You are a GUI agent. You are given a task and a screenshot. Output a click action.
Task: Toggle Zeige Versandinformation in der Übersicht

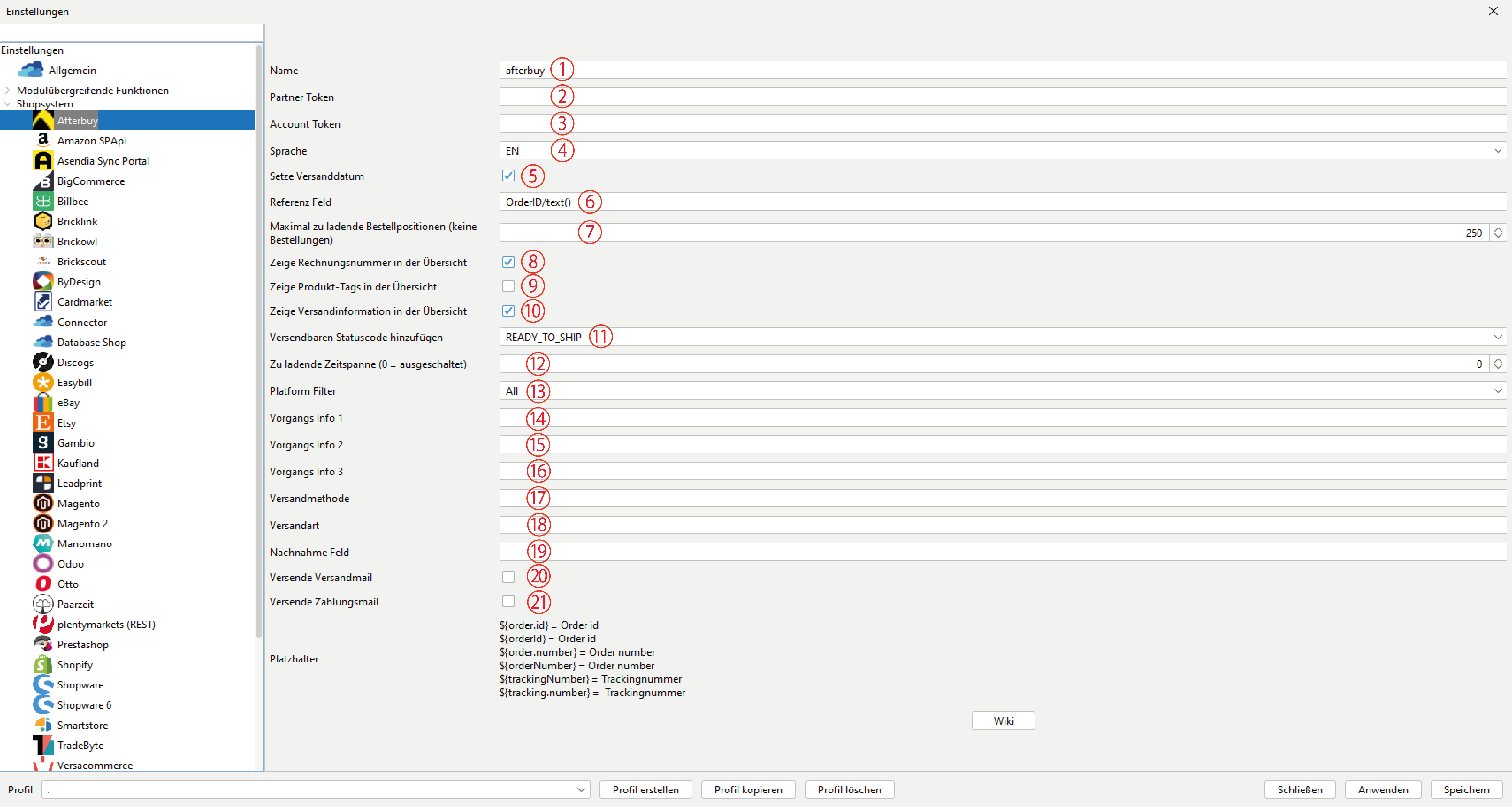point(508,311)
